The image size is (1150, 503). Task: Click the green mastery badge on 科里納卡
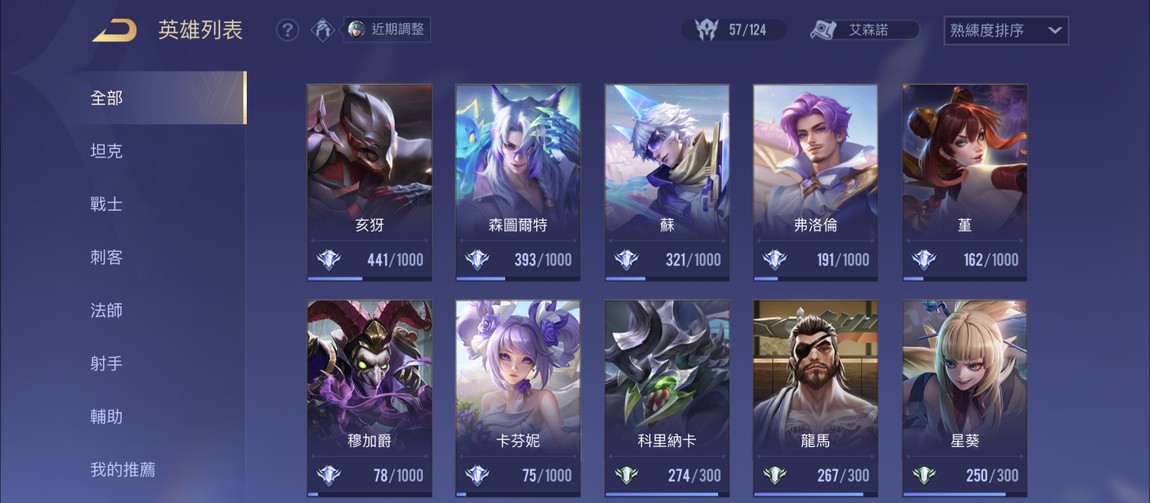tap(626, 475)
